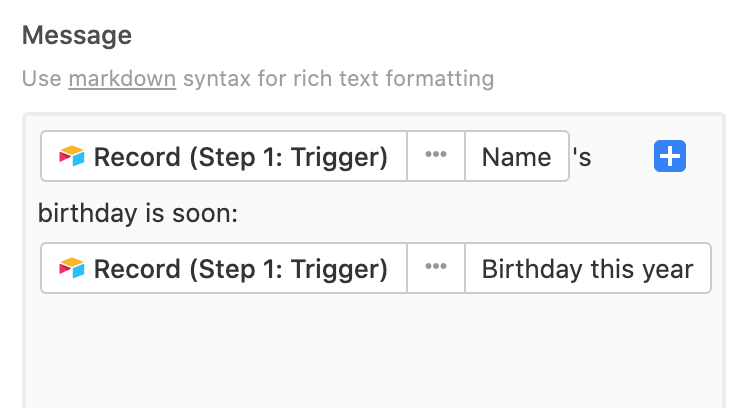Click the blue plus insert-token button
The width and height of the screenshot is (748, 408).
(x=670, y=156)
